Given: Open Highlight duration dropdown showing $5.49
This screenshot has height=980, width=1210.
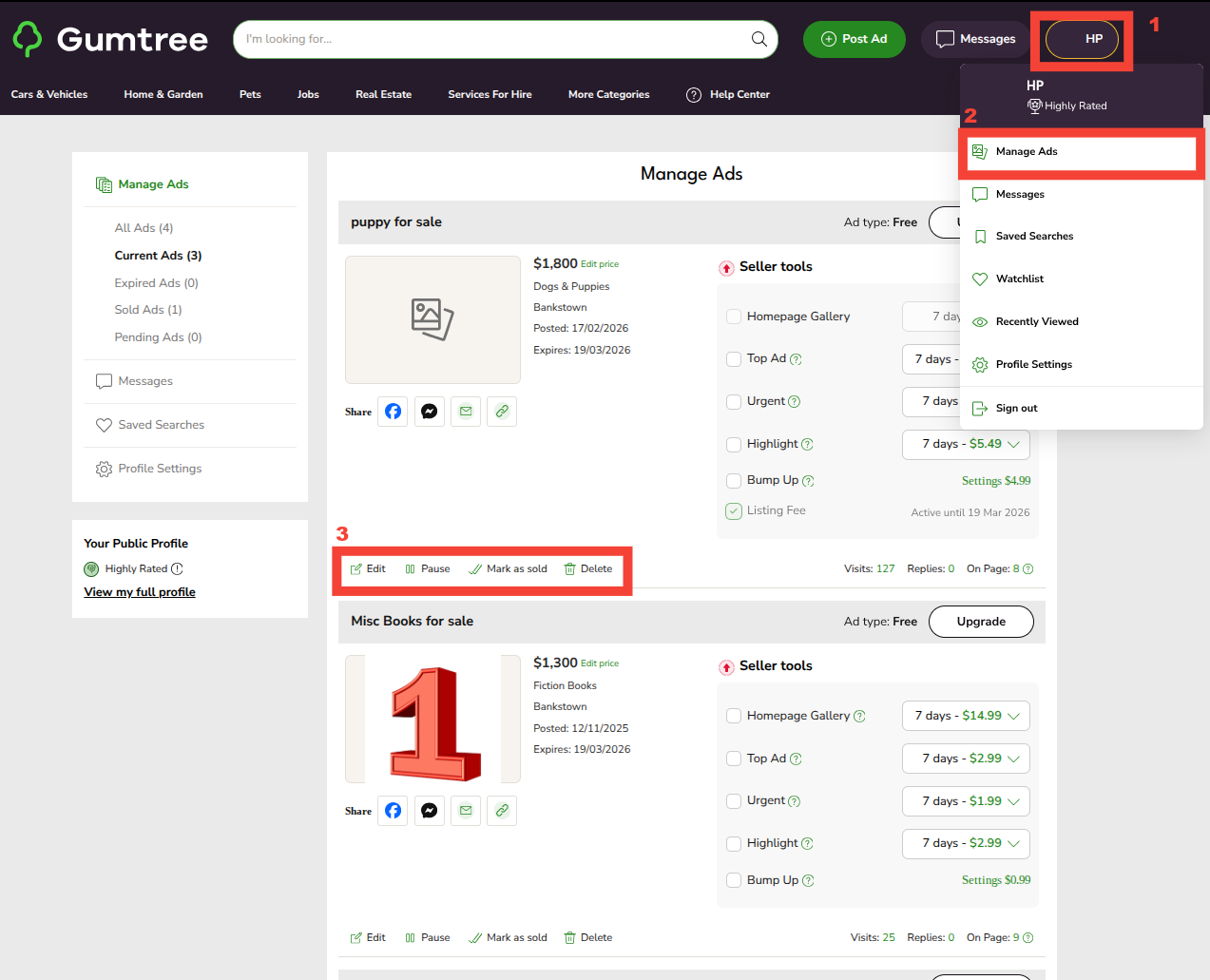Looking at the screenshot, I should 966,444.
